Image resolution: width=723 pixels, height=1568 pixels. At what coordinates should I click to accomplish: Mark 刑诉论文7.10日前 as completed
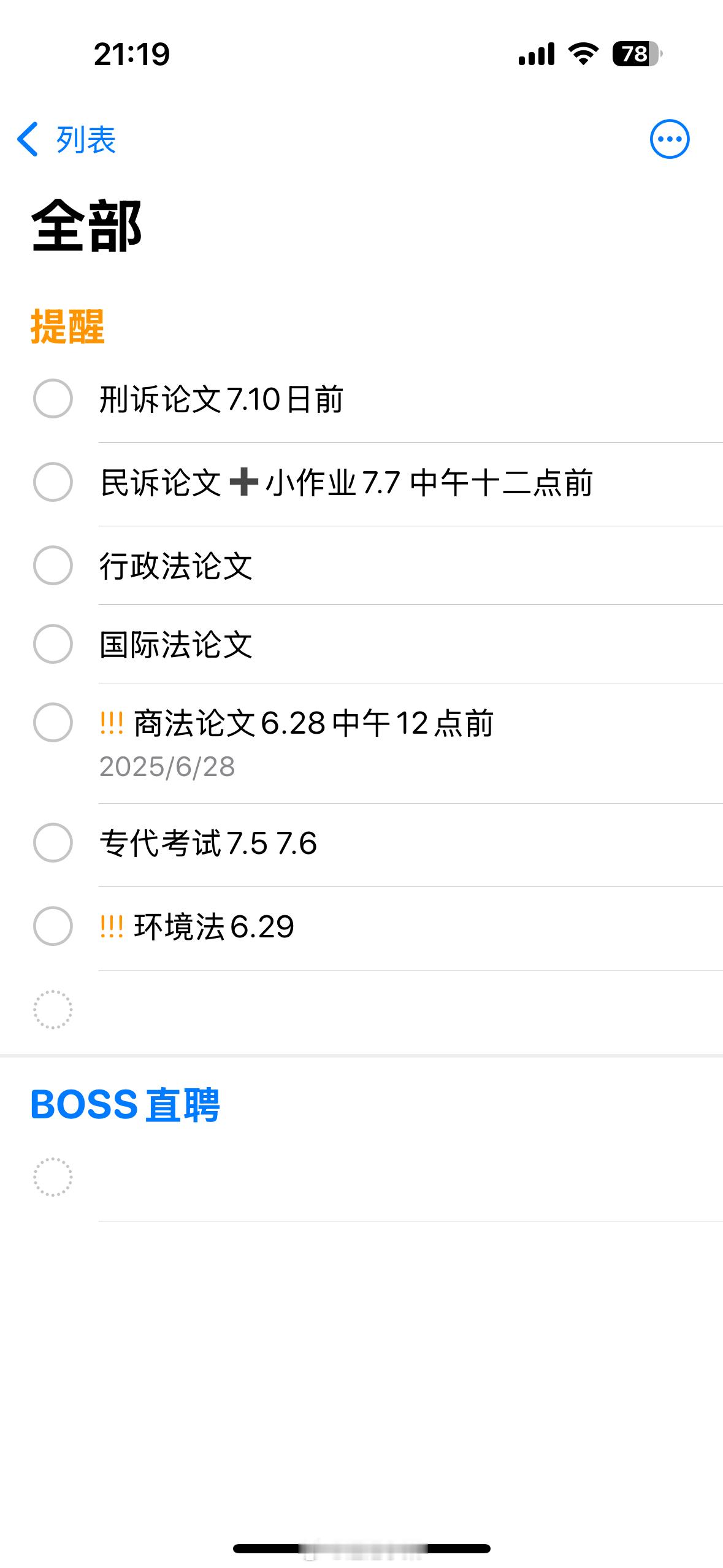coord(53,398)
